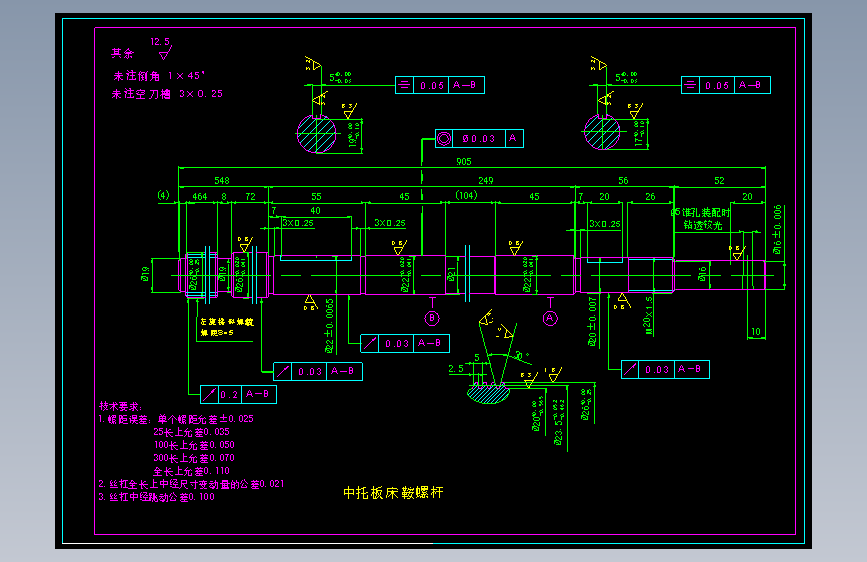Select the 56 dimension value

[x=623, y=180]
